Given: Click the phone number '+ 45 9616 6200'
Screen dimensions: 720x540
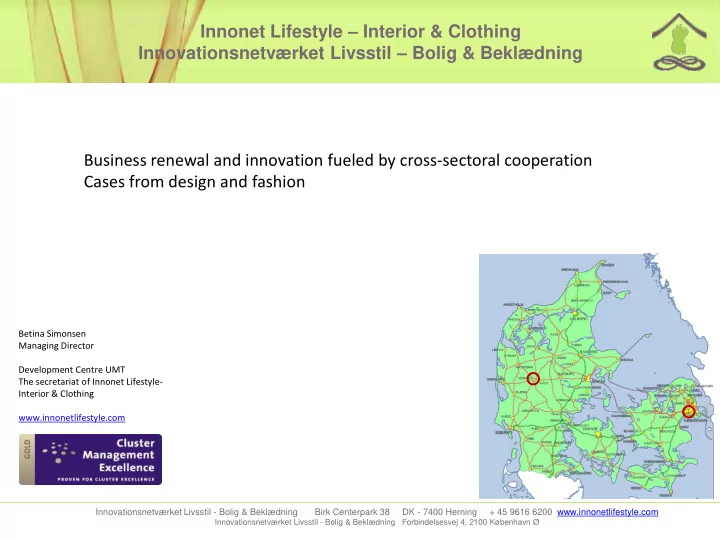Looking at the screenshot, I should [x=521, y=512].
